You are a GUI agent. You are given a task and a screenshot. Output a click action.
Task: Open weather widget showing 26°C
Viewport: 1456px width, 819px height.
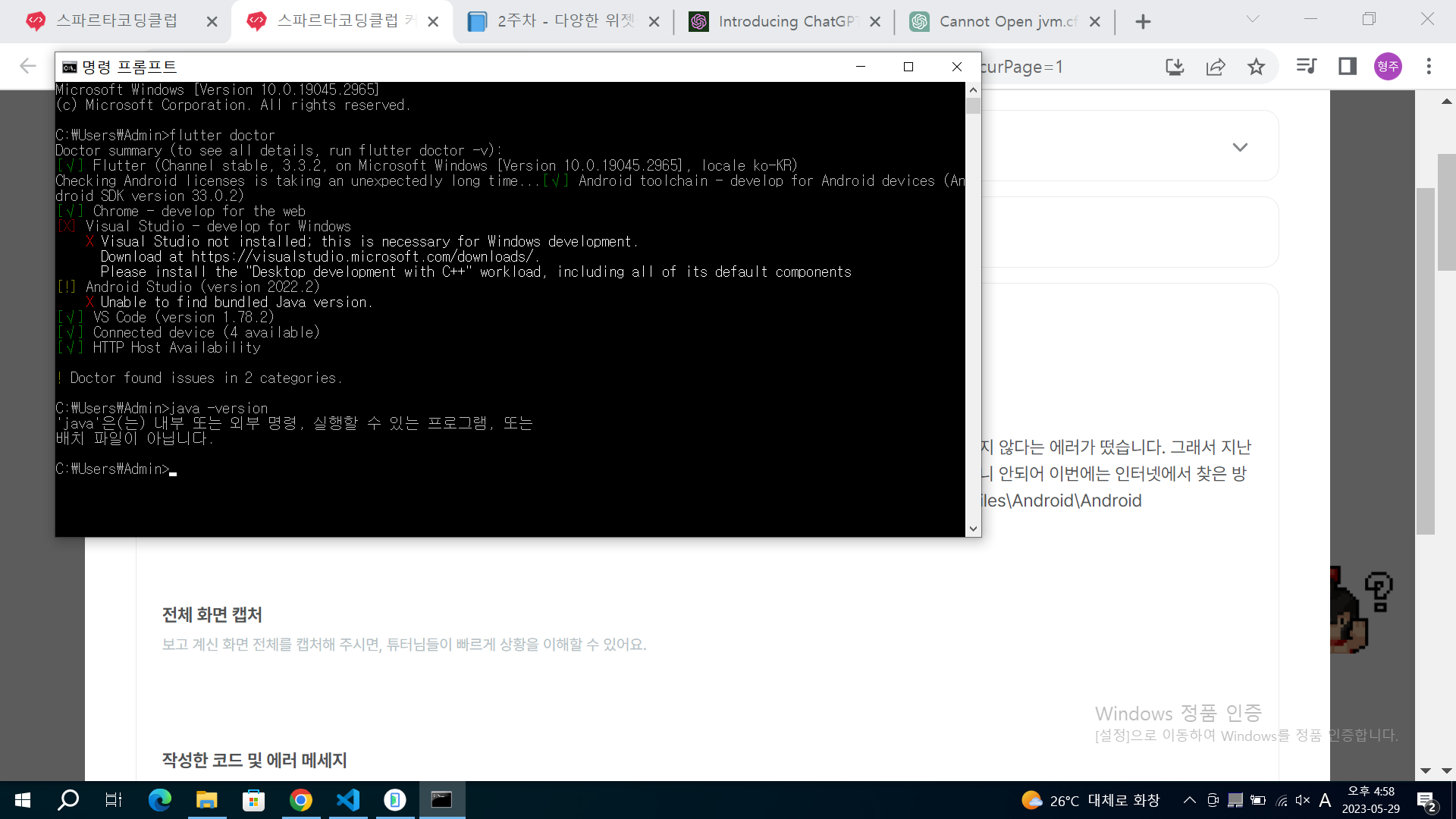[1090, 800]
